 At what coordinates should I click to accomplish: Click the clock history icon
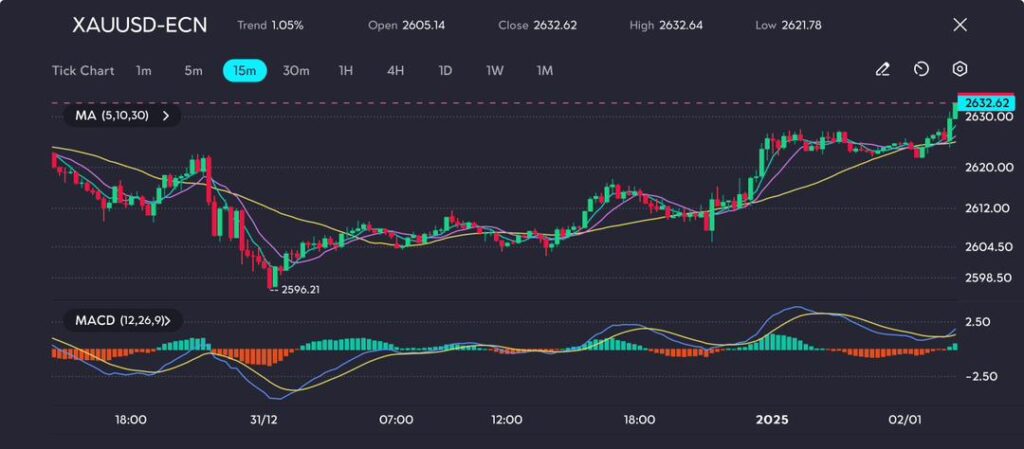pos(921,70)
